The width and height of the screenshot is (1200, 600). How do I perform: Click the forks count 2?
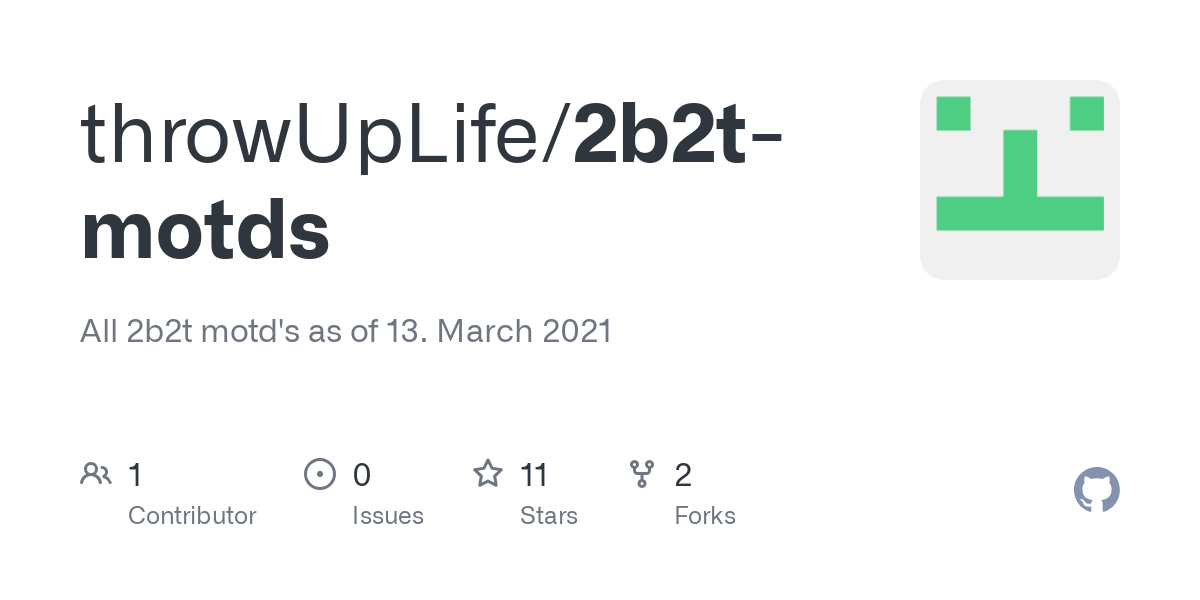pyautogui.click(x=683, y=474)
